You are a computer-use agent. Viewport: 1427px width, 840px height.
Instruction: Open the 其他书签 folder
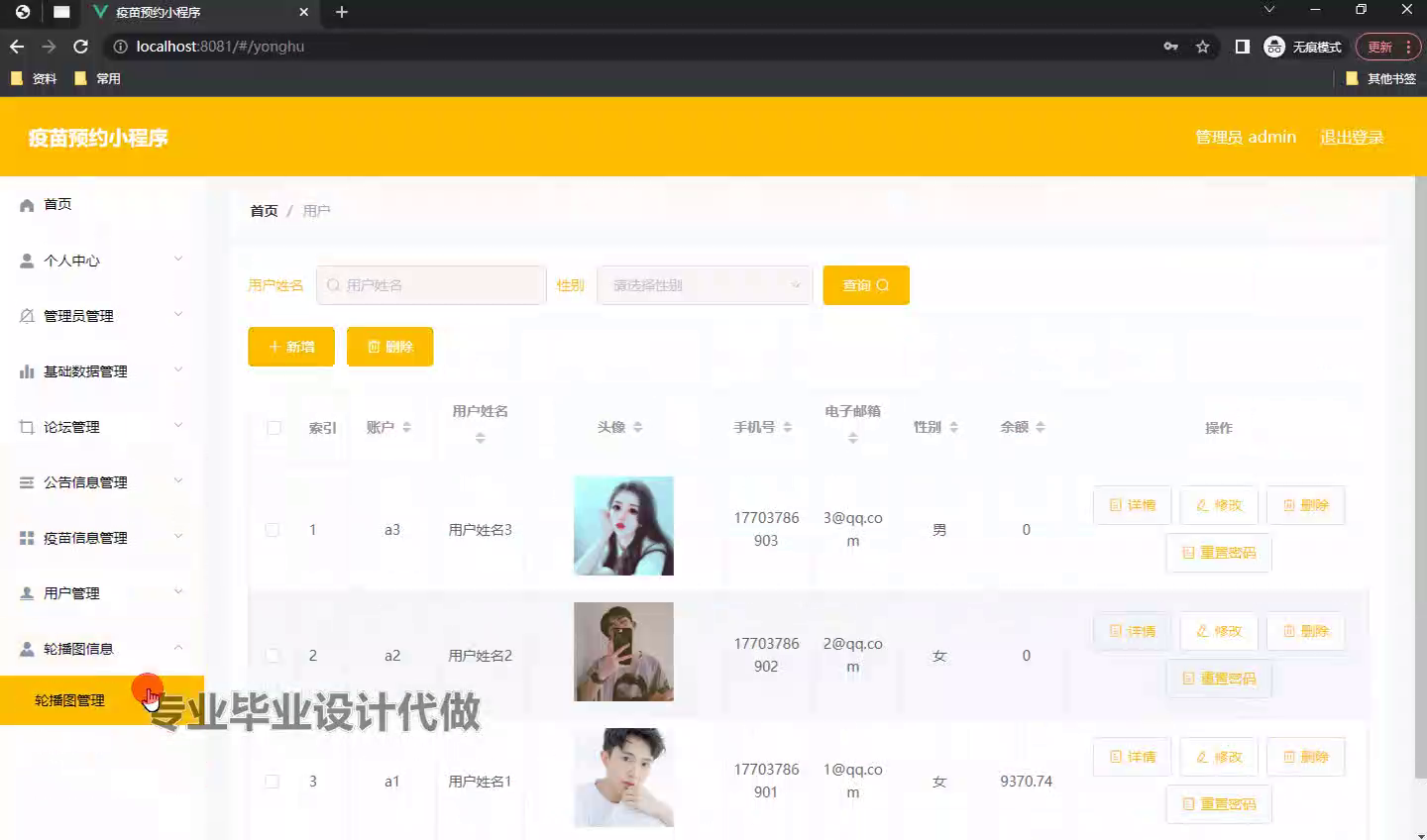point(1380,78)
